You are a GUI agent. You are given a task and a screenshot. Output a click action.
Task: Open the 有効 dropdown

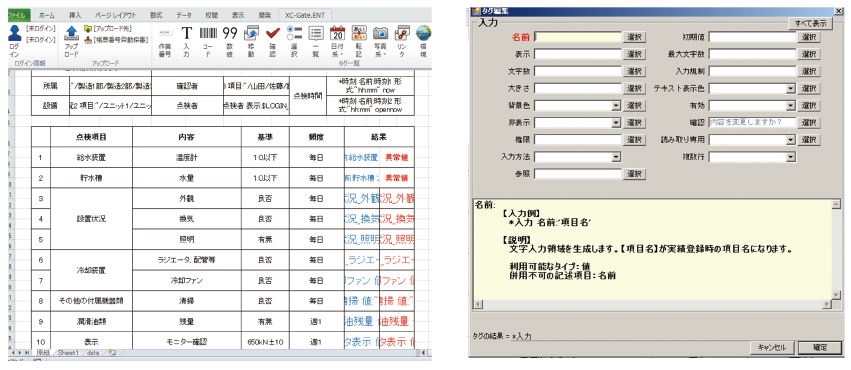click(791, 105)
